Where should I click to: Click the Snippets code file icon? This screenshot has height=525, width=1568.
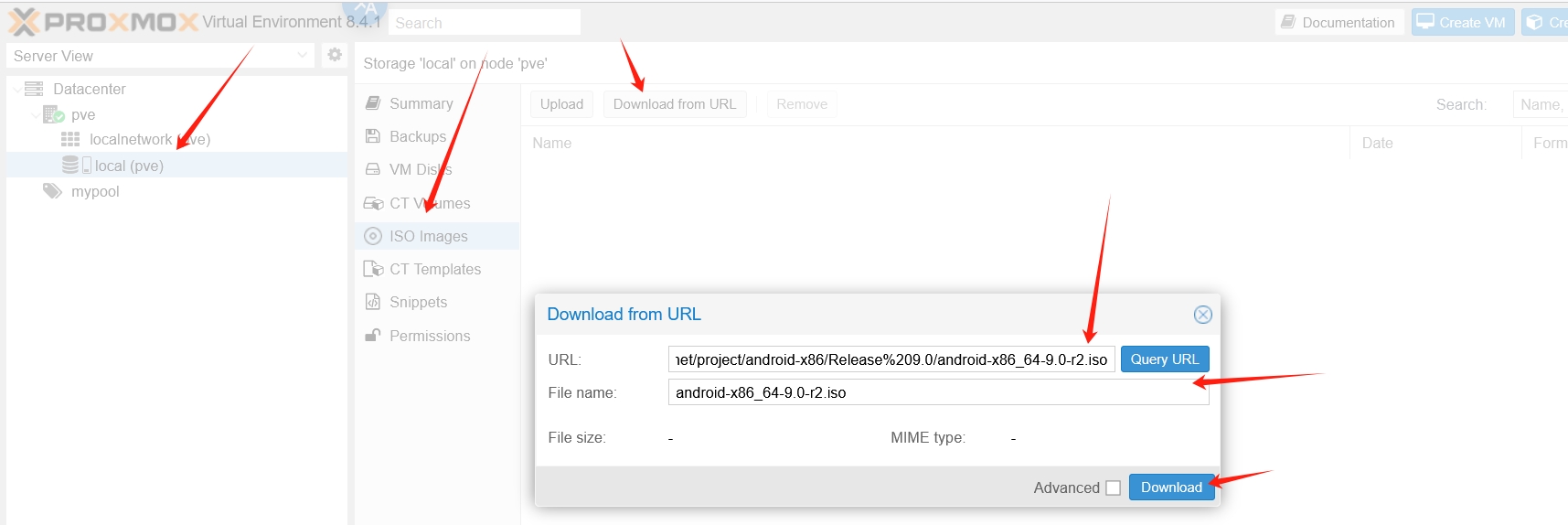click(x=373, y=302)
